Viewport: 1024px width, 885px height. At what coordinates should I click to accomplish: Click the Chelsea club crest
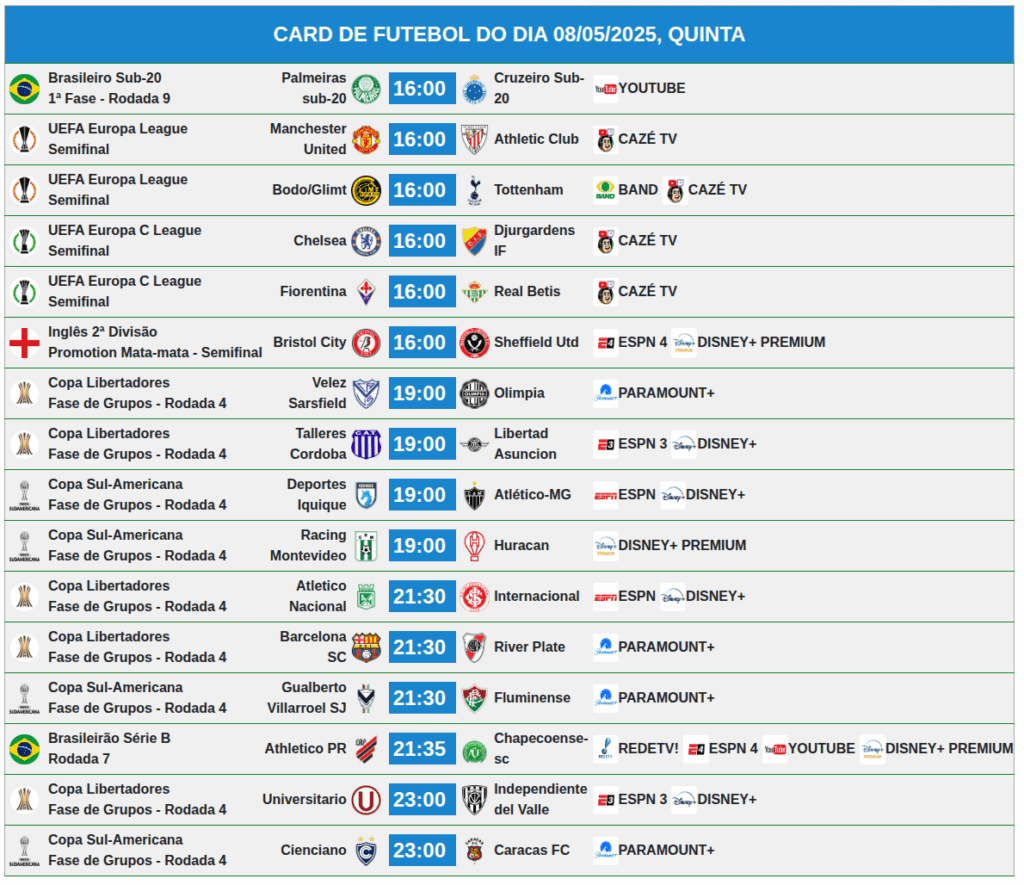[x=366, y=242]
